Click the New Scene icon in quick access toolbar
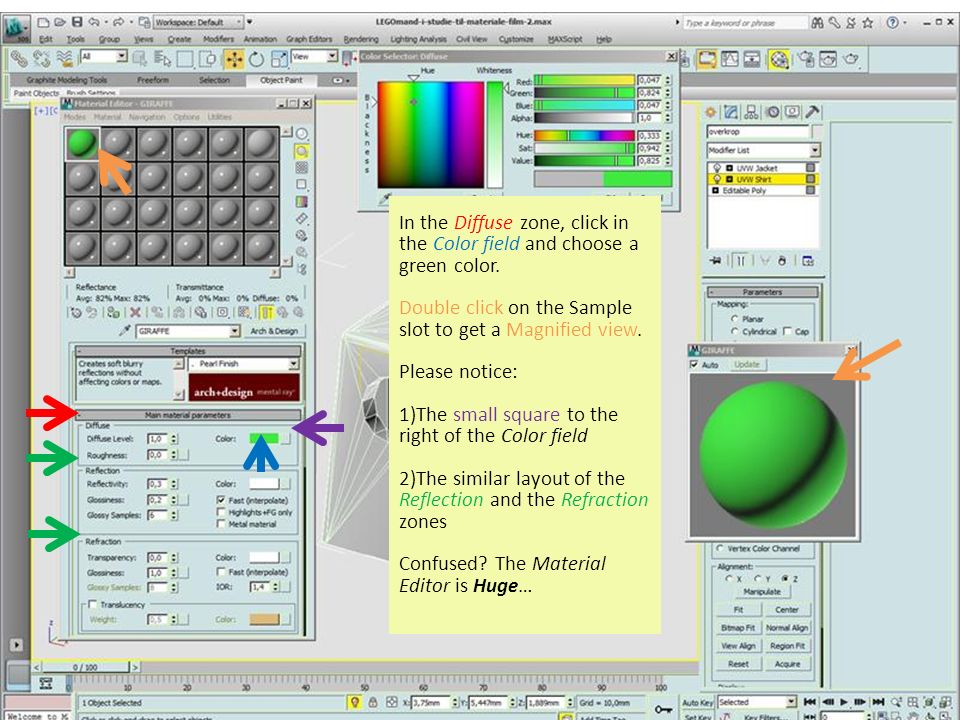Viewport: 960px width, 720px height. pyautogui.click(x=43, y=22)
